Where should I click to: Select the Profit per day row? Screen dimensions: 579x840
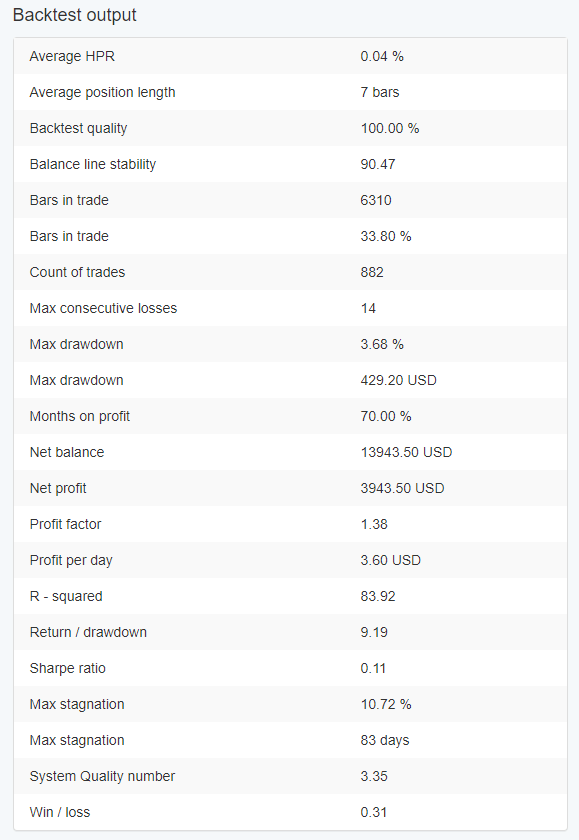coord(290,560)
